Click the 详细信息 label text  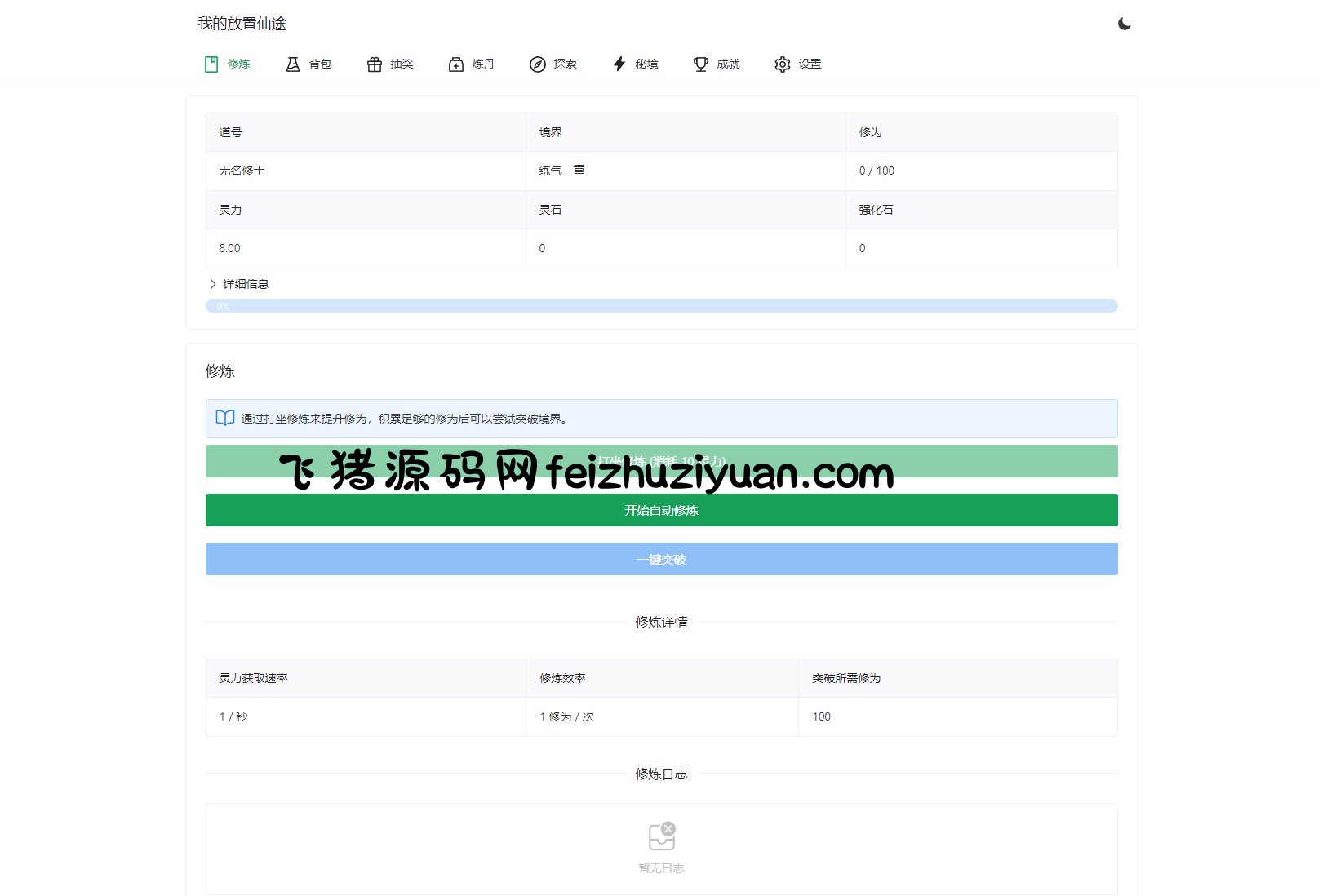pos(246,284)
